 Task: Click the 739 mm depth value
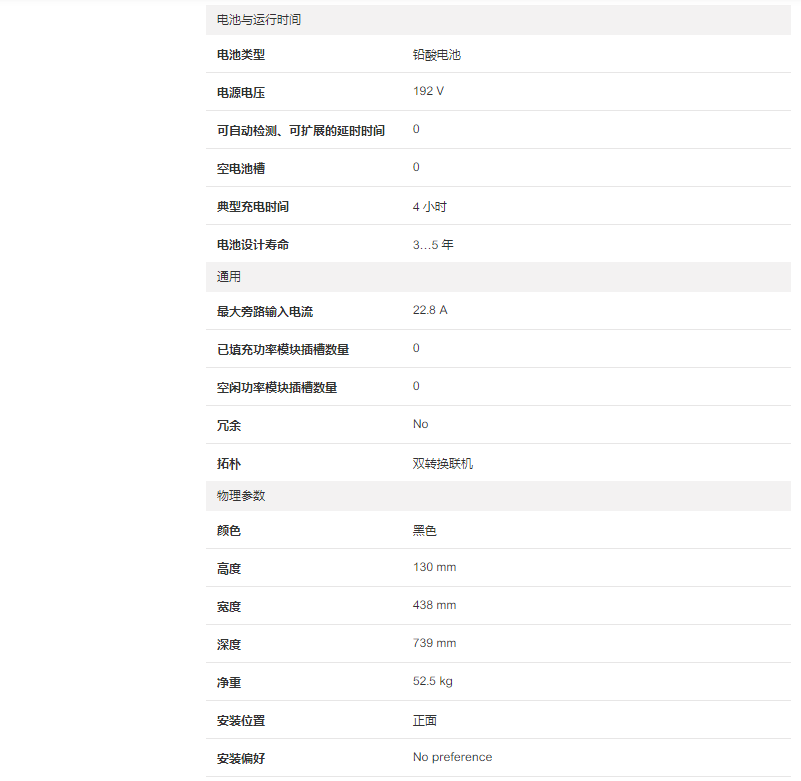pyautogui.click(x=434, y=643)
